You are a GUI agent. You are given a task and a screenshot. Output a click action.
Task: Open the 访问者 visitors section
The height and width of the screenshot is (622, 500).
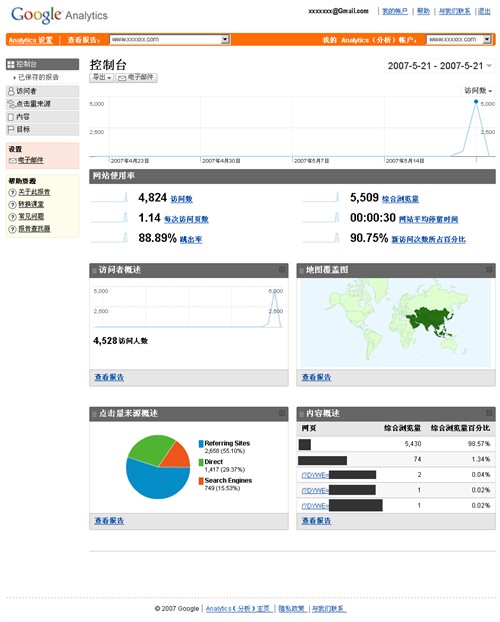pos(42,91)
